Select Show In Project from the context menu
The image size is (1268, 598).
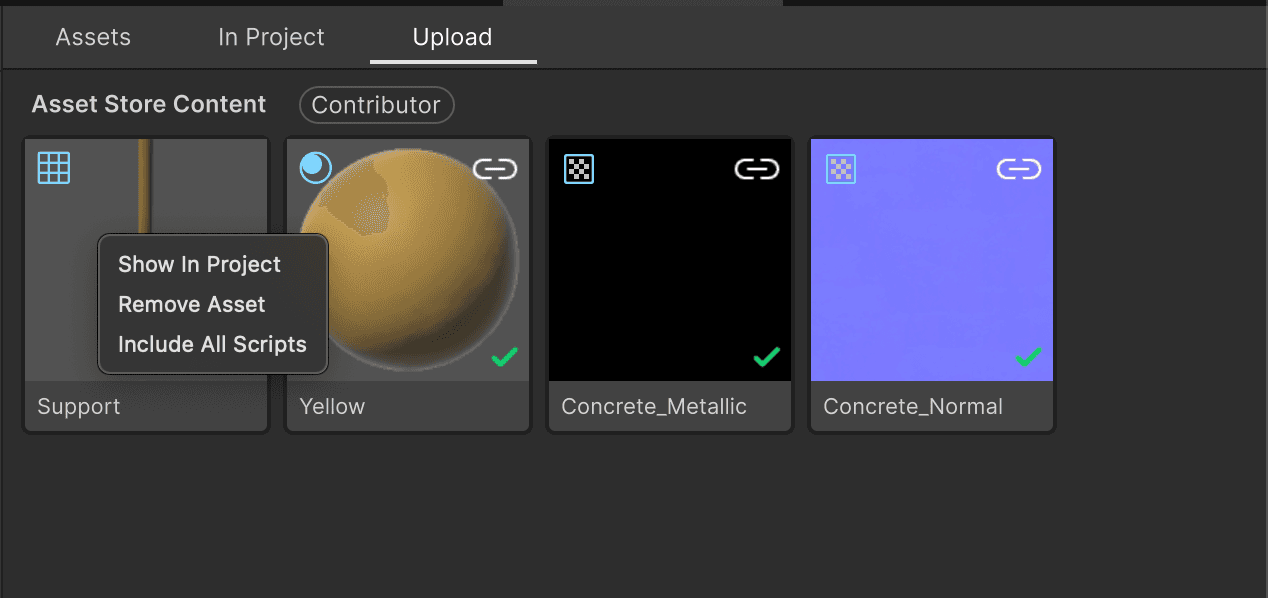[199, 264]
